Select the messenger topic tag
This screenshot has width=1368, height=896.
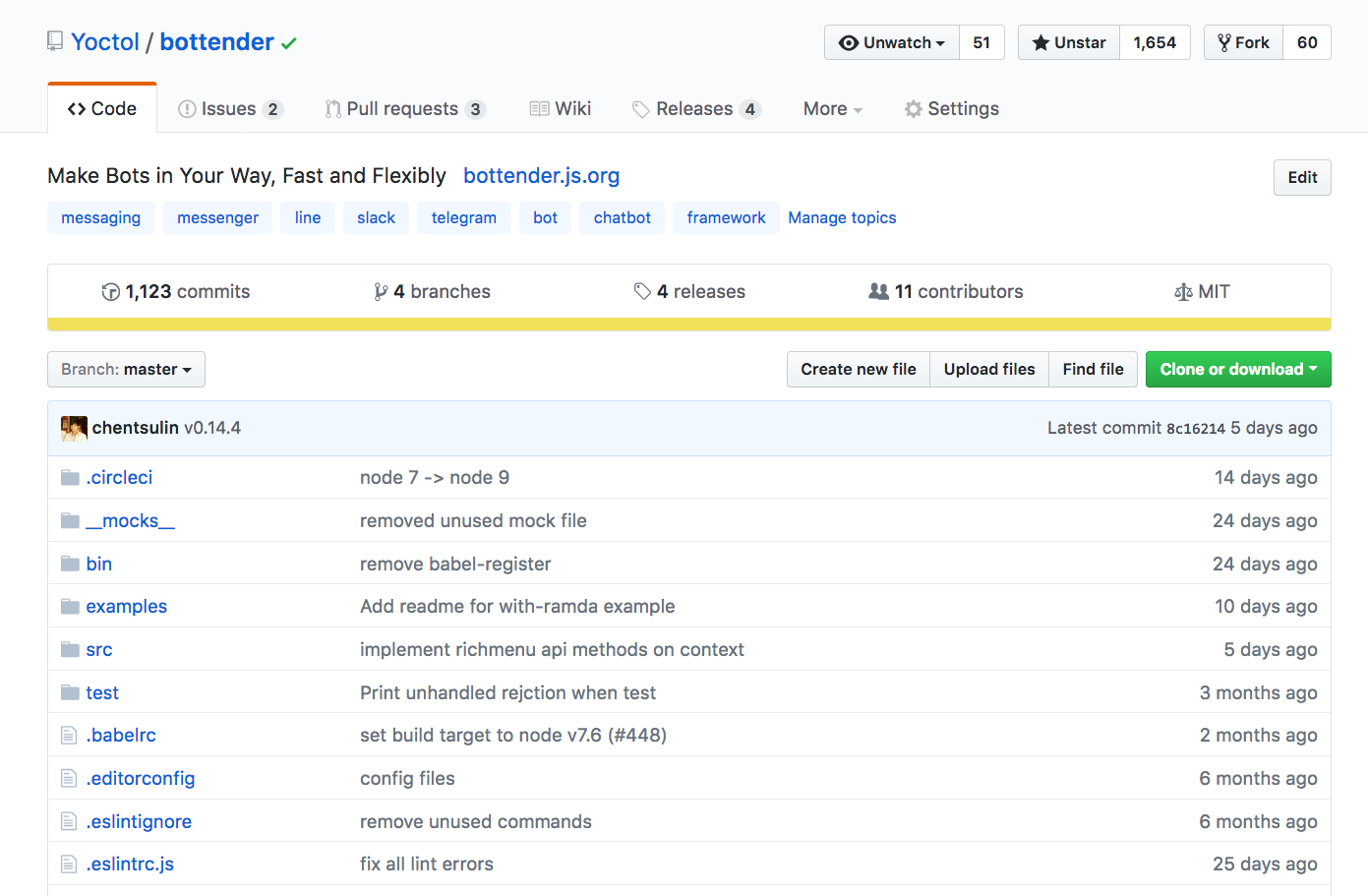[x=217, y=217]
